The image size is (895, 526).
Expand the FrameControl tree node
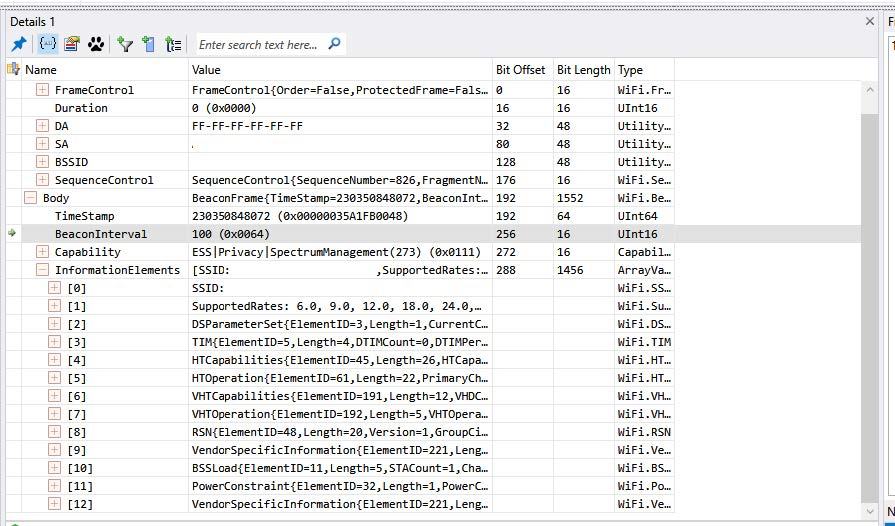click(42, 90)
